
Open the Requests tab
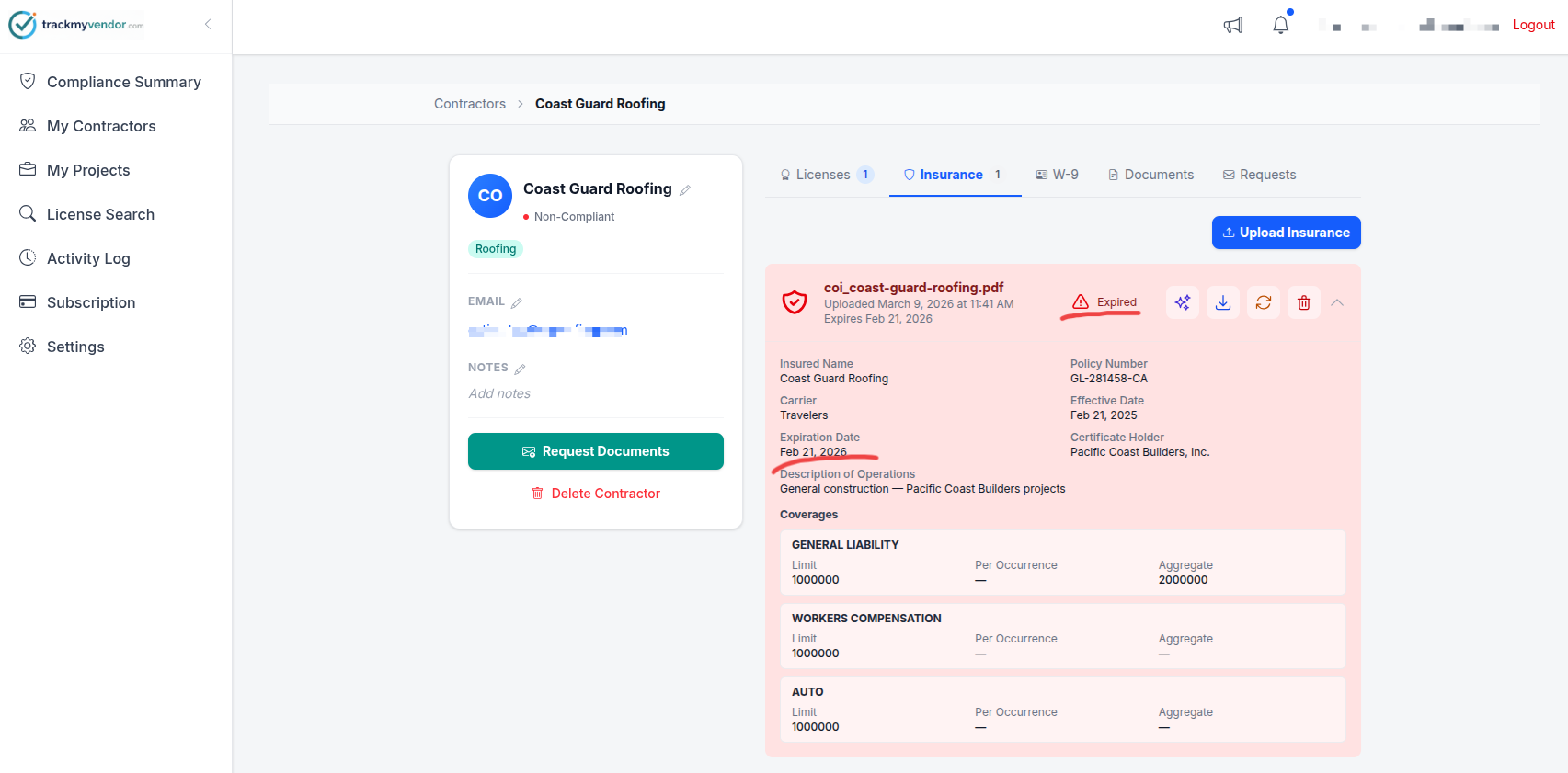coord(1259,175)
